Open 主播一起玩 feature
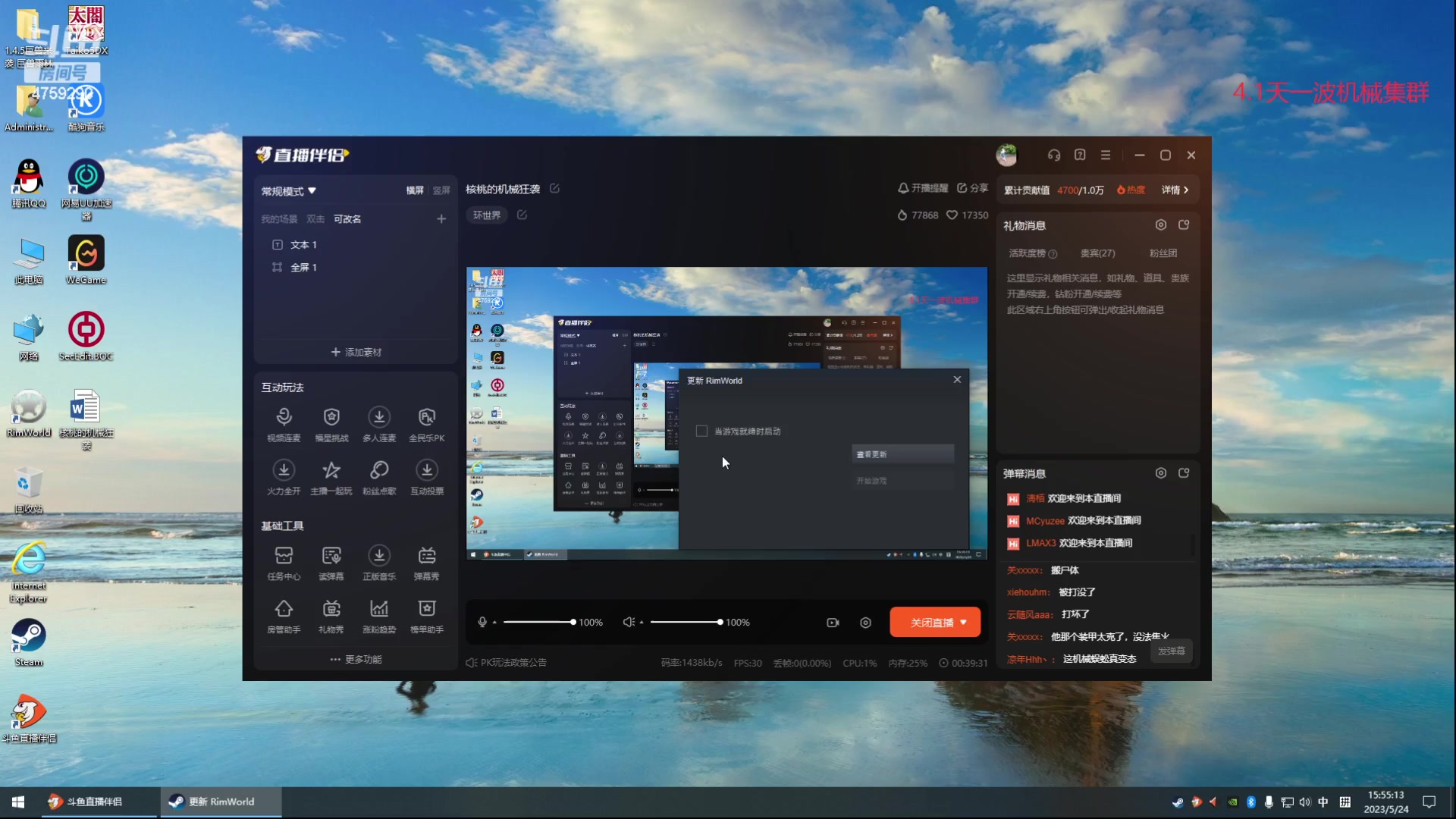1456x819 pixels. [x=331, y=477]
